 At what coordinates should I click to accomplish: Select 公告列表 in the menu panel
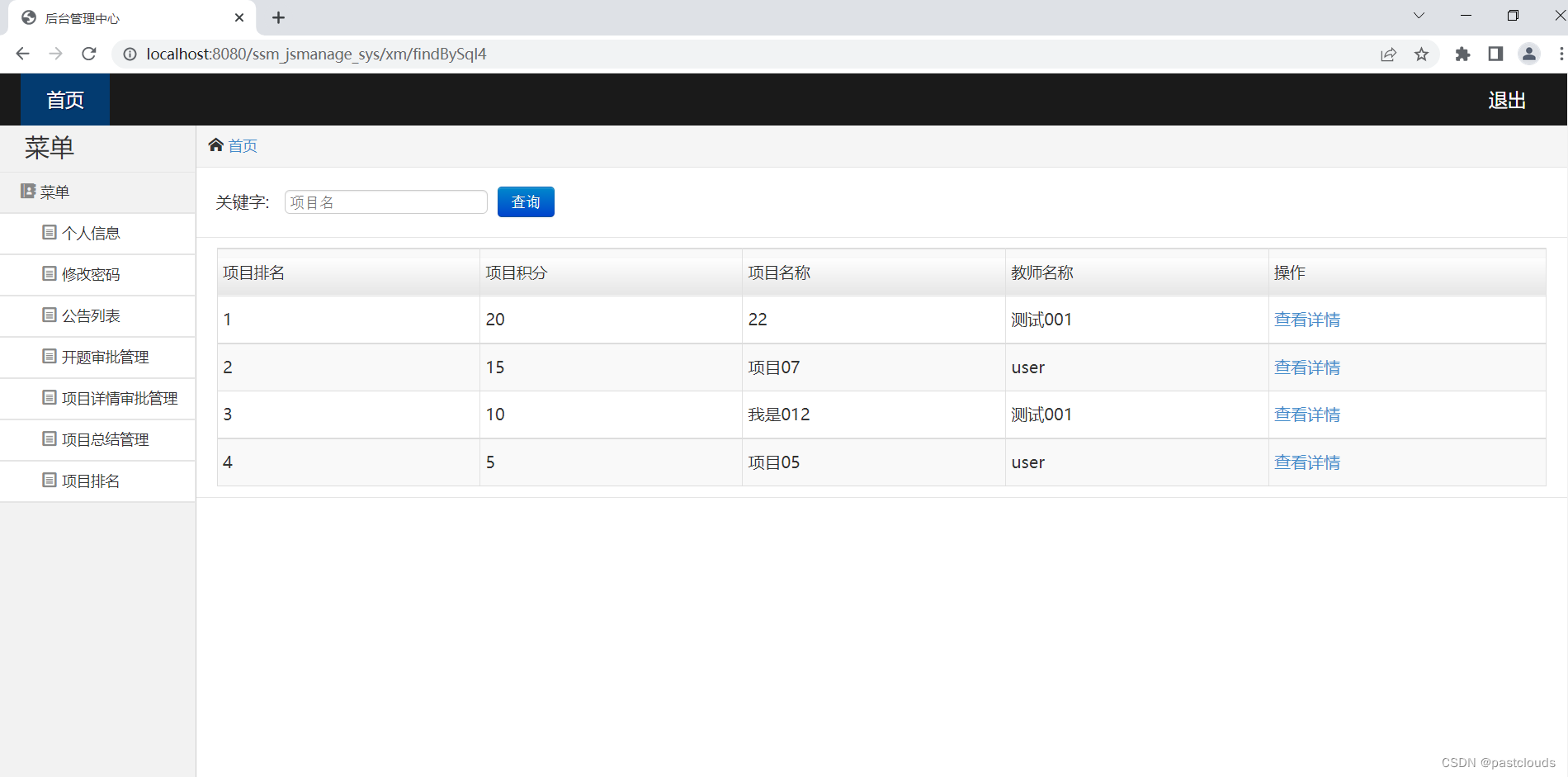[x=90, y=315]
